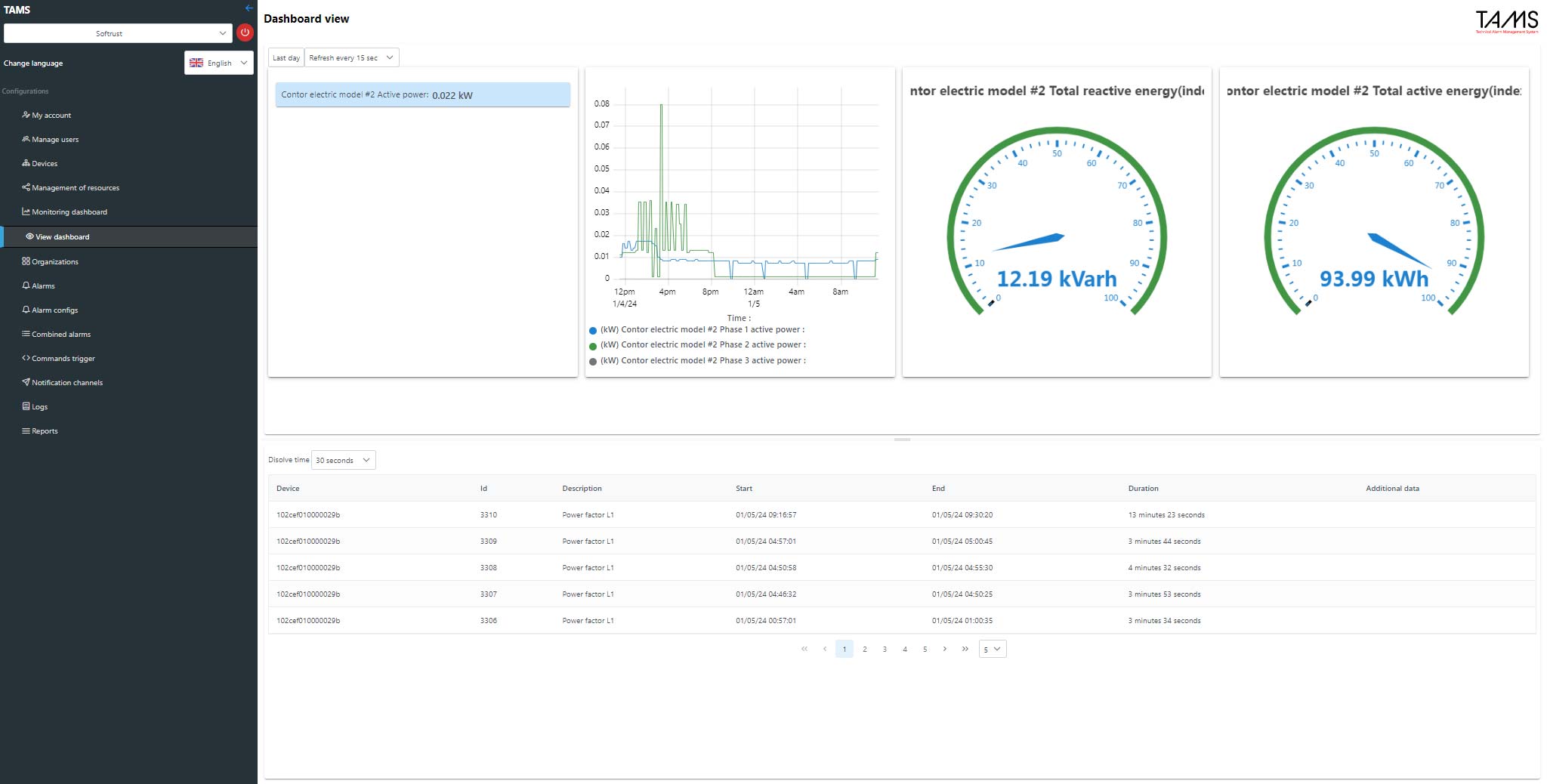Click the Devices hierarchy icon
The image size is (1547, 784).
pyautogui.click(x=26, y=163)
